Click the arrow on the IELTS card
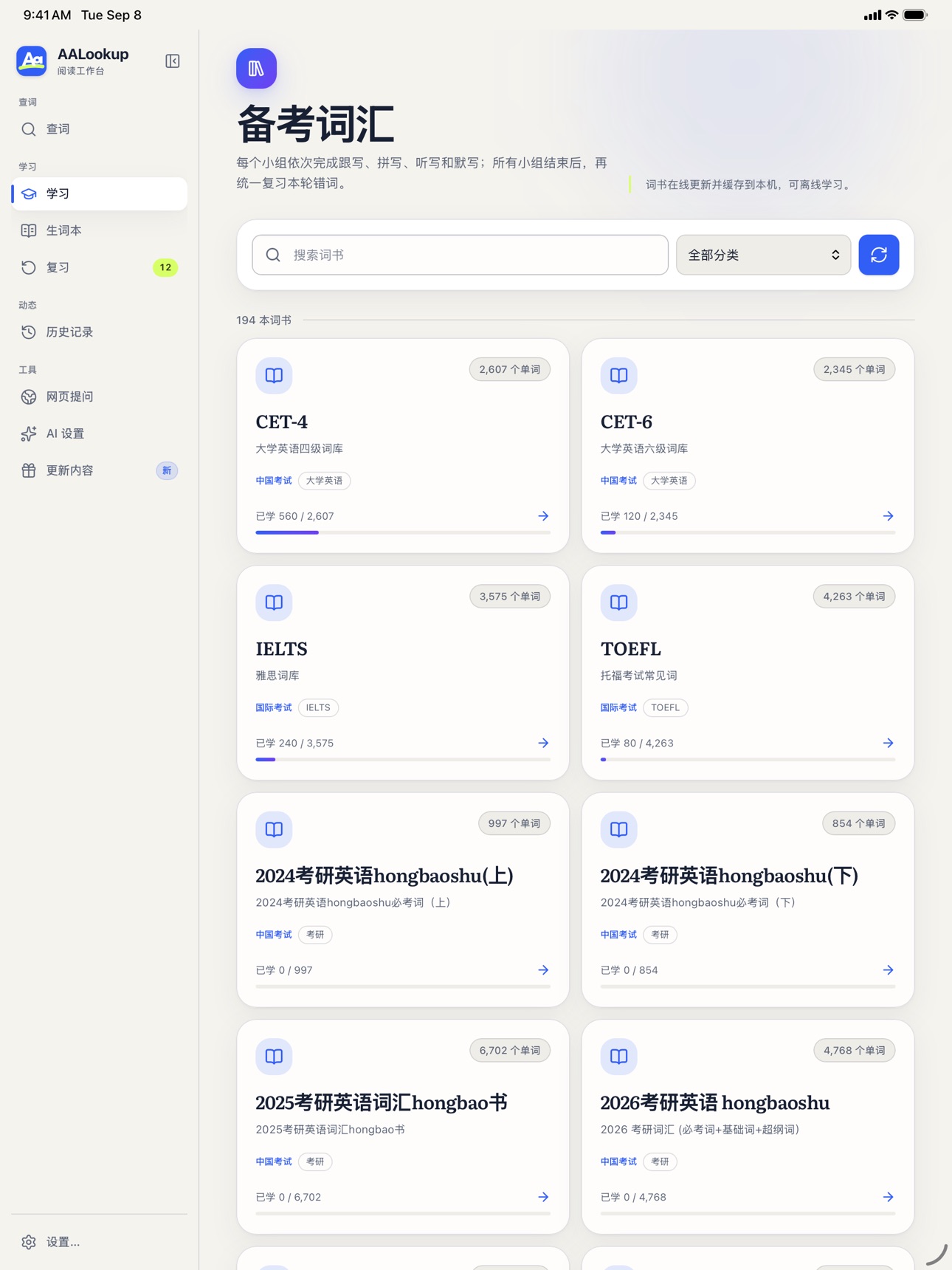 543,743
